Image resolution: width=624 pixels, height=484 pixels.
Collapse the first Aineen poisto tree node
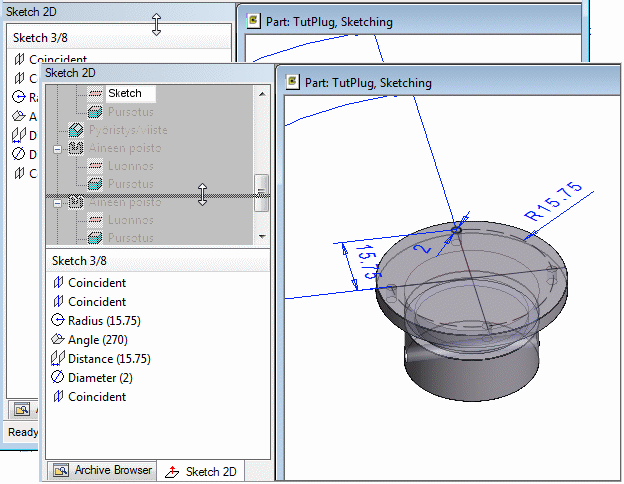click(58, 148)
